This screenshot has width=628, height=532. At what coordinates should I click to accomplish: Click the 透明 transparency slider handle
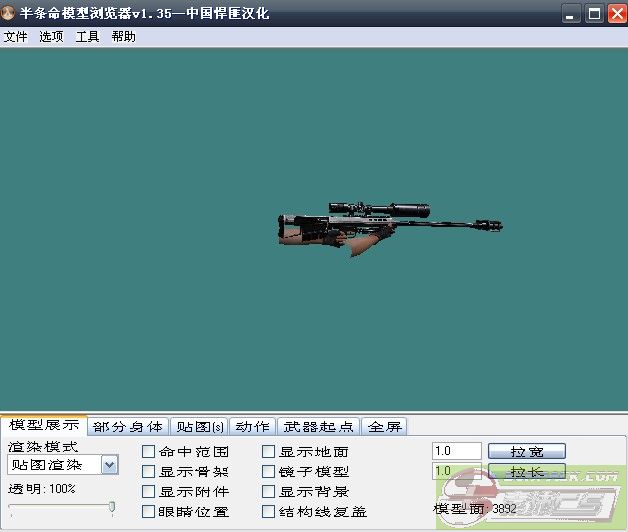click(x=112, y=507)
